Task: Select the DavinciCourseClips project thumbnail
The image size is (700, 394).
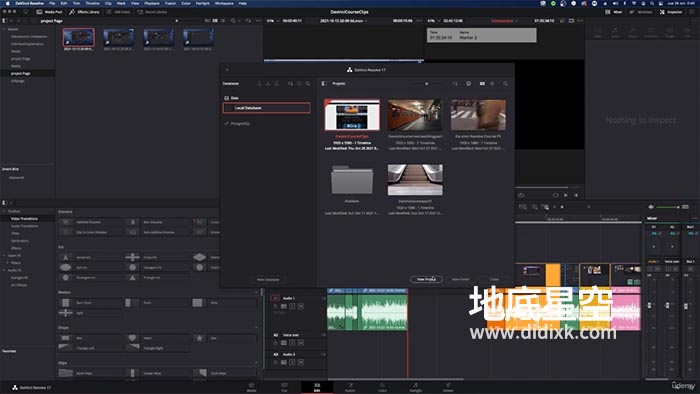Action: [352, 115]
